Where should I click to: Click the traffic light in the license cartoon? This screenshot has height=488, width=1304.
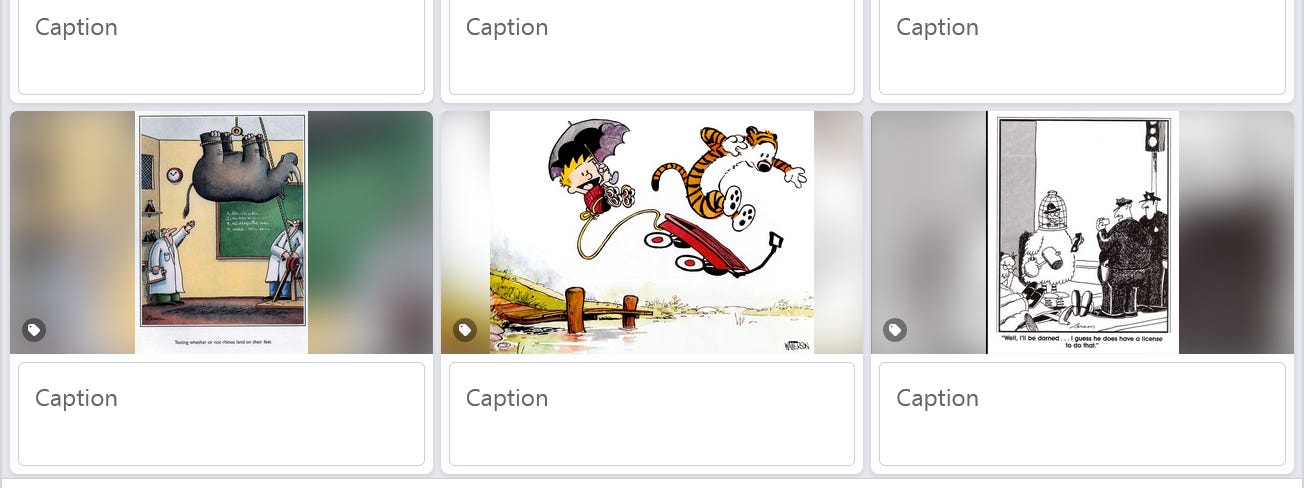point(1153,135)
